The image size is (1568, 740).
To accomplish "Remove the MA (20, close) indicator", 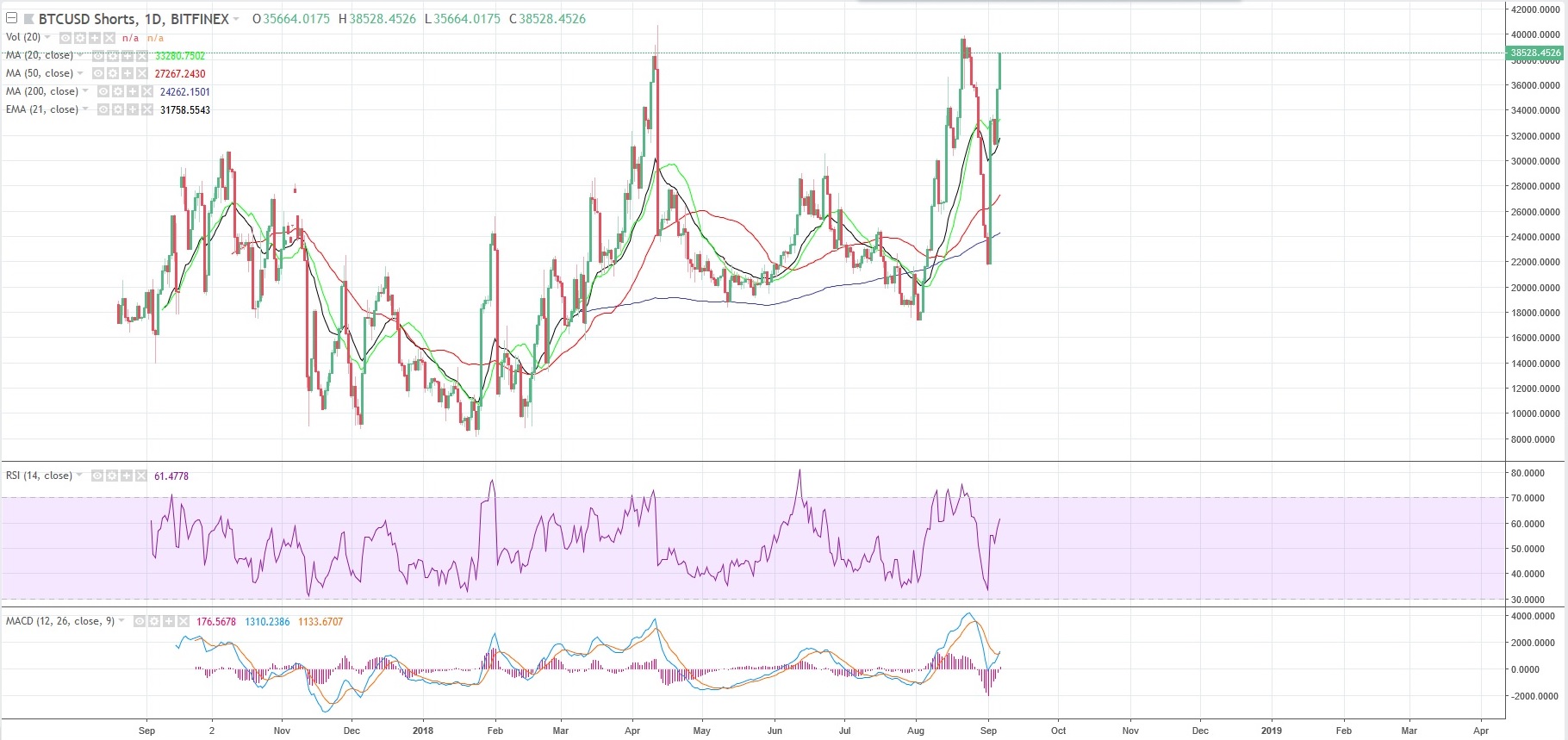I will pyautogui.click(x=142, y=56).
